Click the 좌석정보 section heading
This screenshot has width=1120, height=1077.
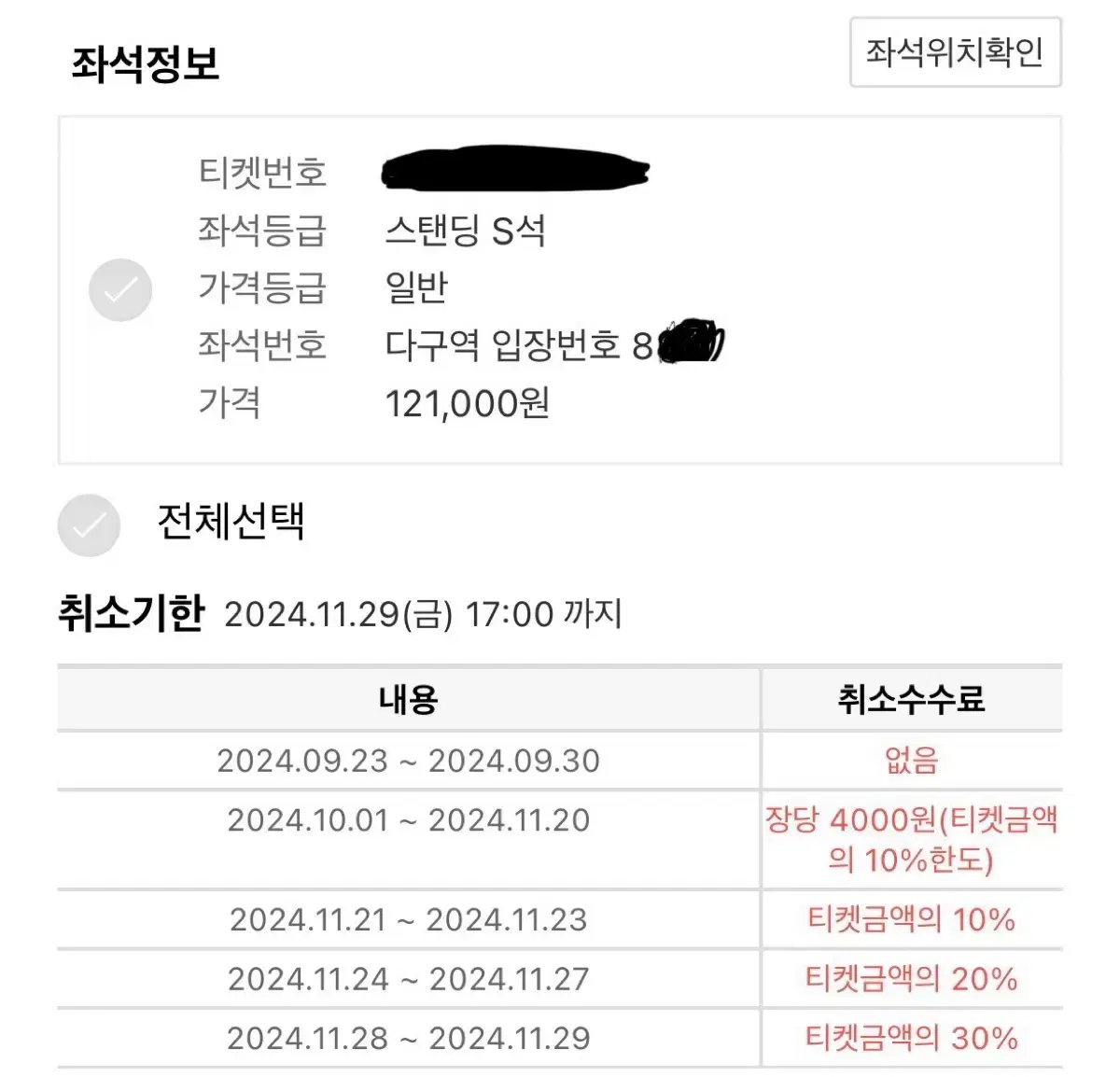click(146, 64)
